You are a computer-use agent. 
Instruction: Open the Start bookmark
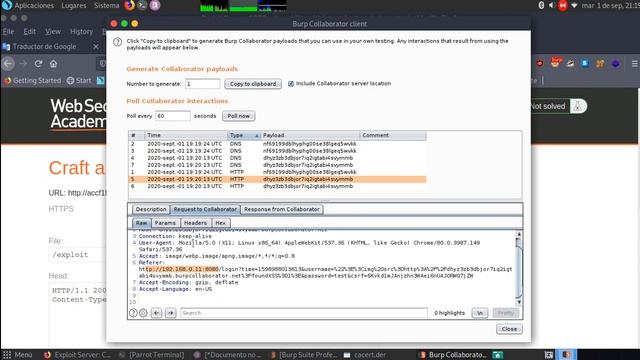click(79, 80)
